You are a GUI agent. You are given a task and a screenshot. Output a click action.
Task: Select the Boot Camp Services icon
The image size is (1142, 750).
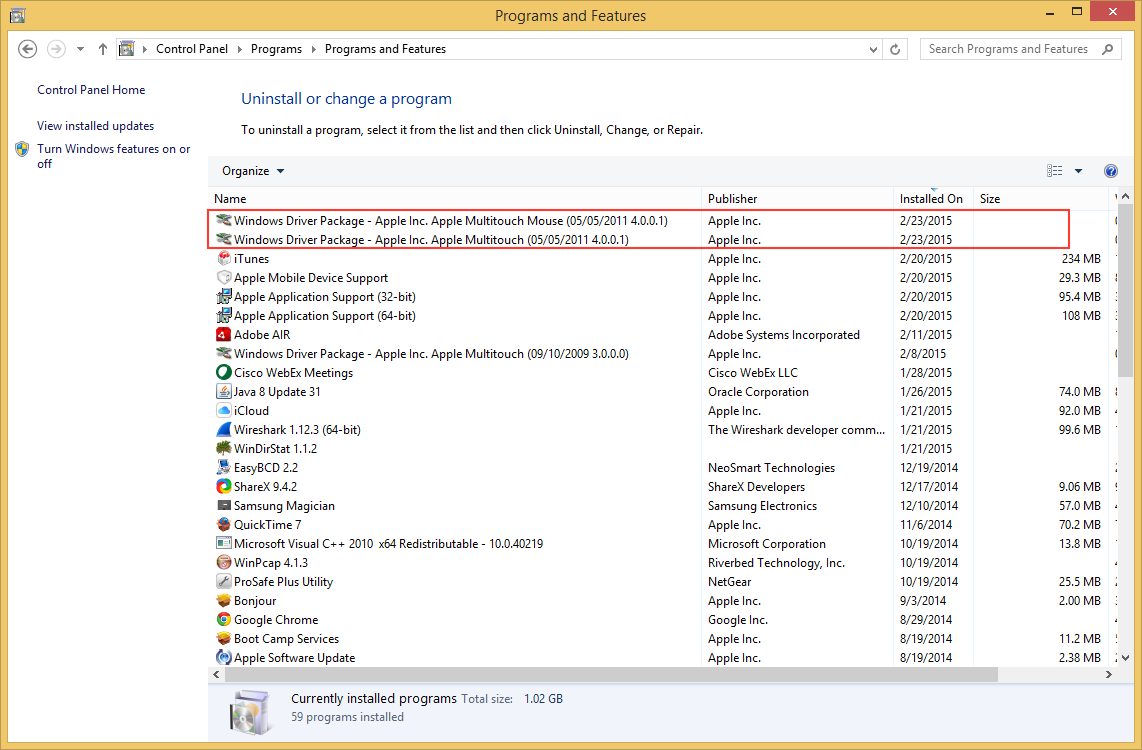pos(224,638)
